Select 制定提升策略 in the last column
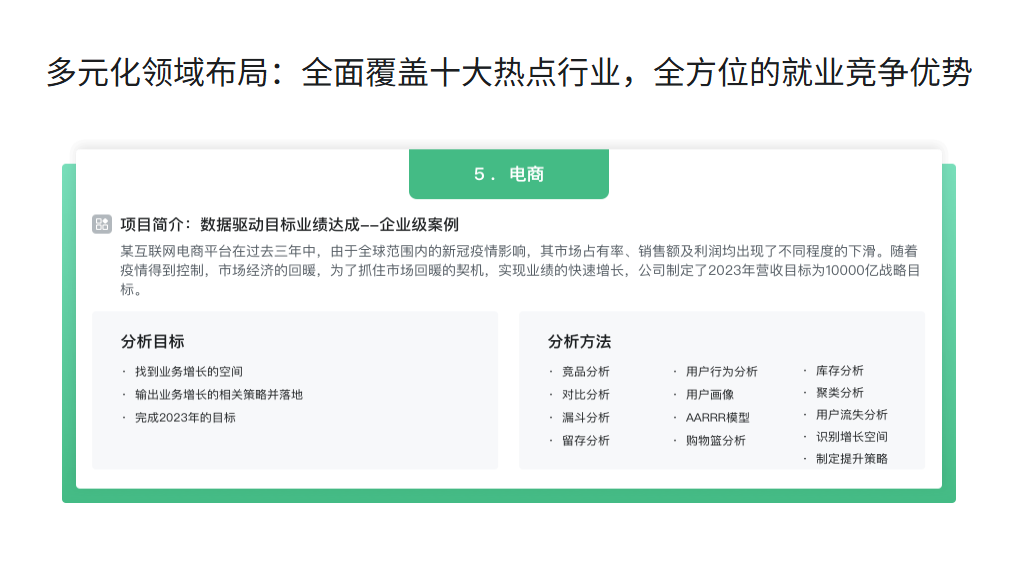Image resolution: width=1034 pixels, height=572 pixels. tap(851, 459)
